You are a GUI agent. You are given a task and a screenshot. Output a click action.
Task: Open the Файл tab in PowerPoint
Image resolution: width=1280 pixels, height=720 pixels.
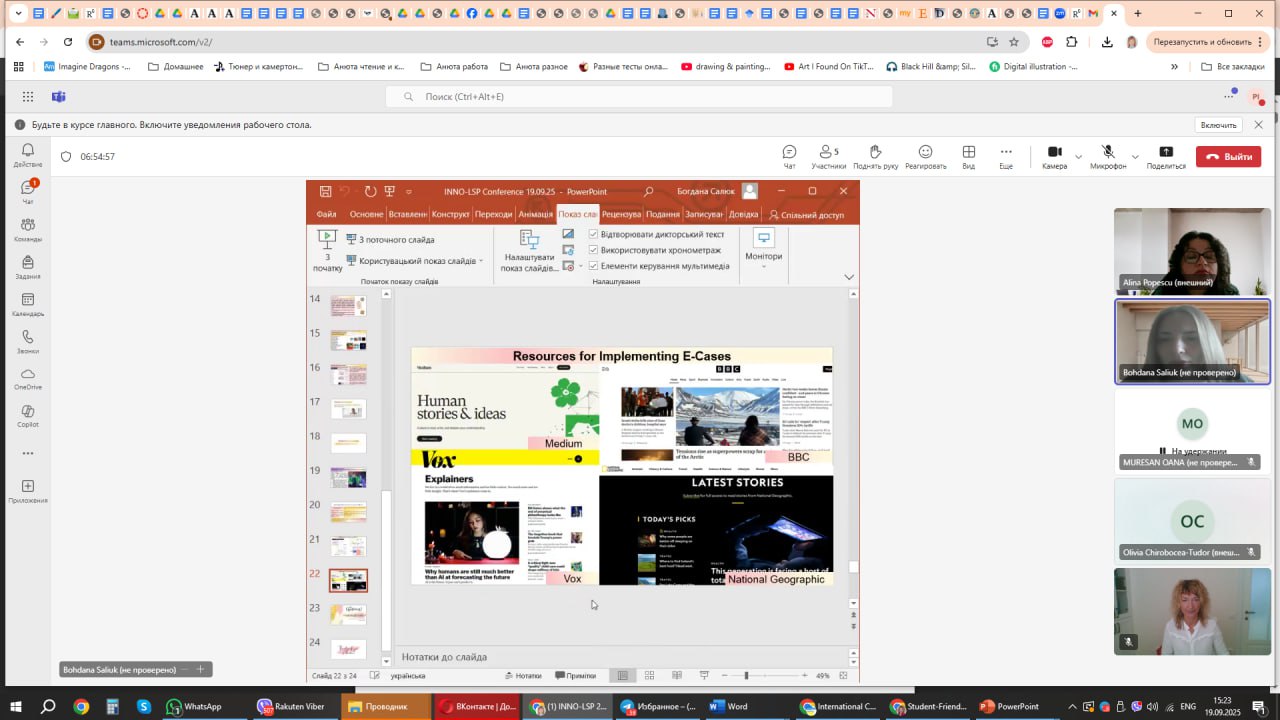(326, 214)
